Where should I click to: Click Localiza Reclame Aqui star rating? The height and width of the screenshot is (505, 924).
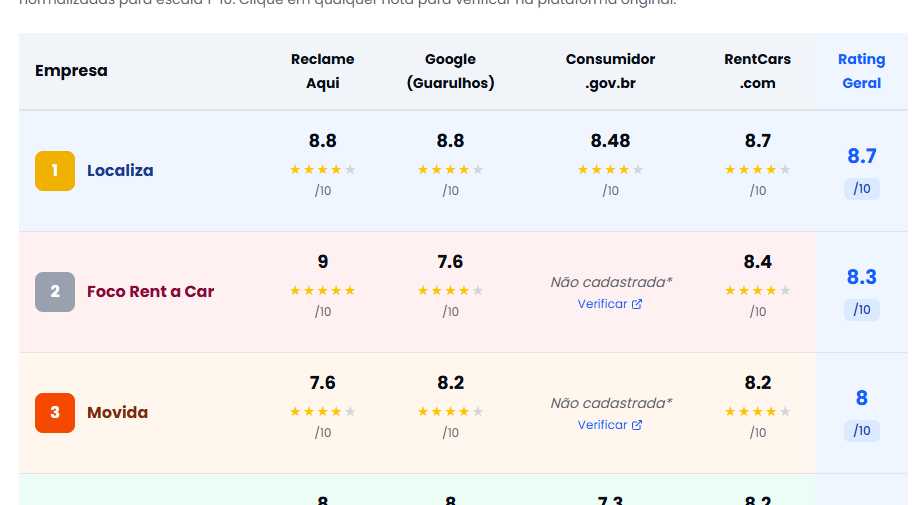click(x=322, y=170)
